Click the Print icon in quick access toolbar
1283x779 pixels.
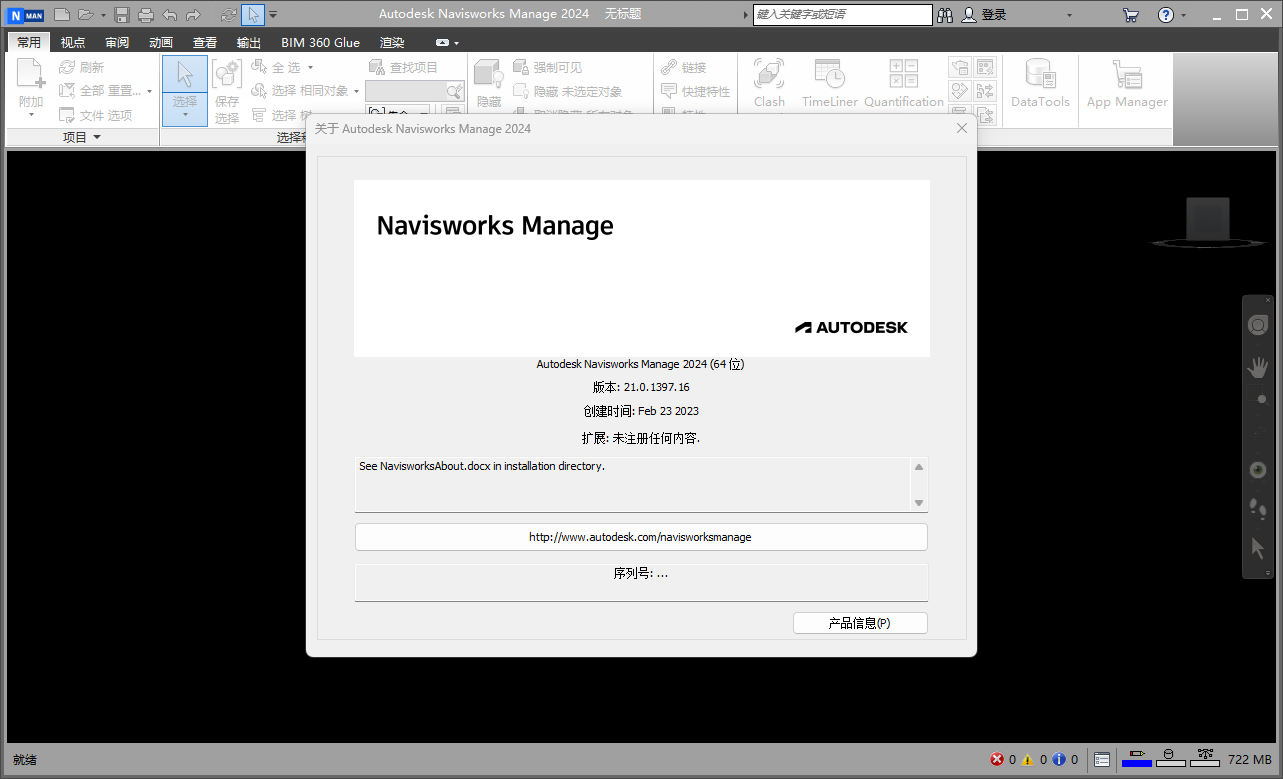pos(146,15)
